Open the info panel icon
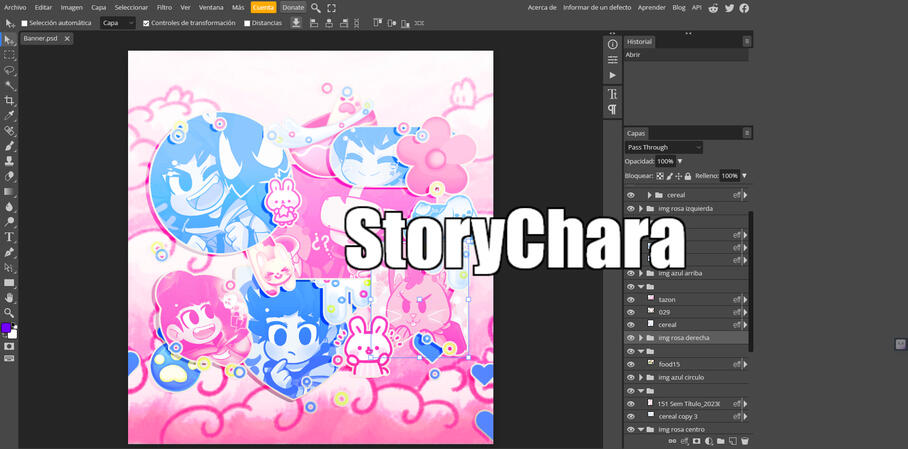This screenshot has width=908, height=449. point(613,44)
